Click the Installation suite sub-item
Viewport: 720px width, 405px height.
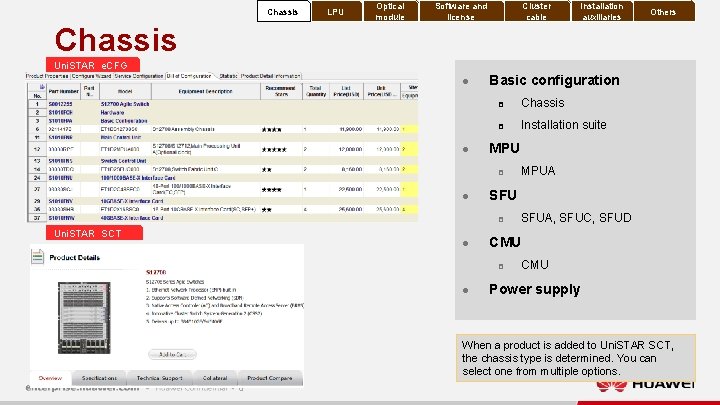[563, 125]
